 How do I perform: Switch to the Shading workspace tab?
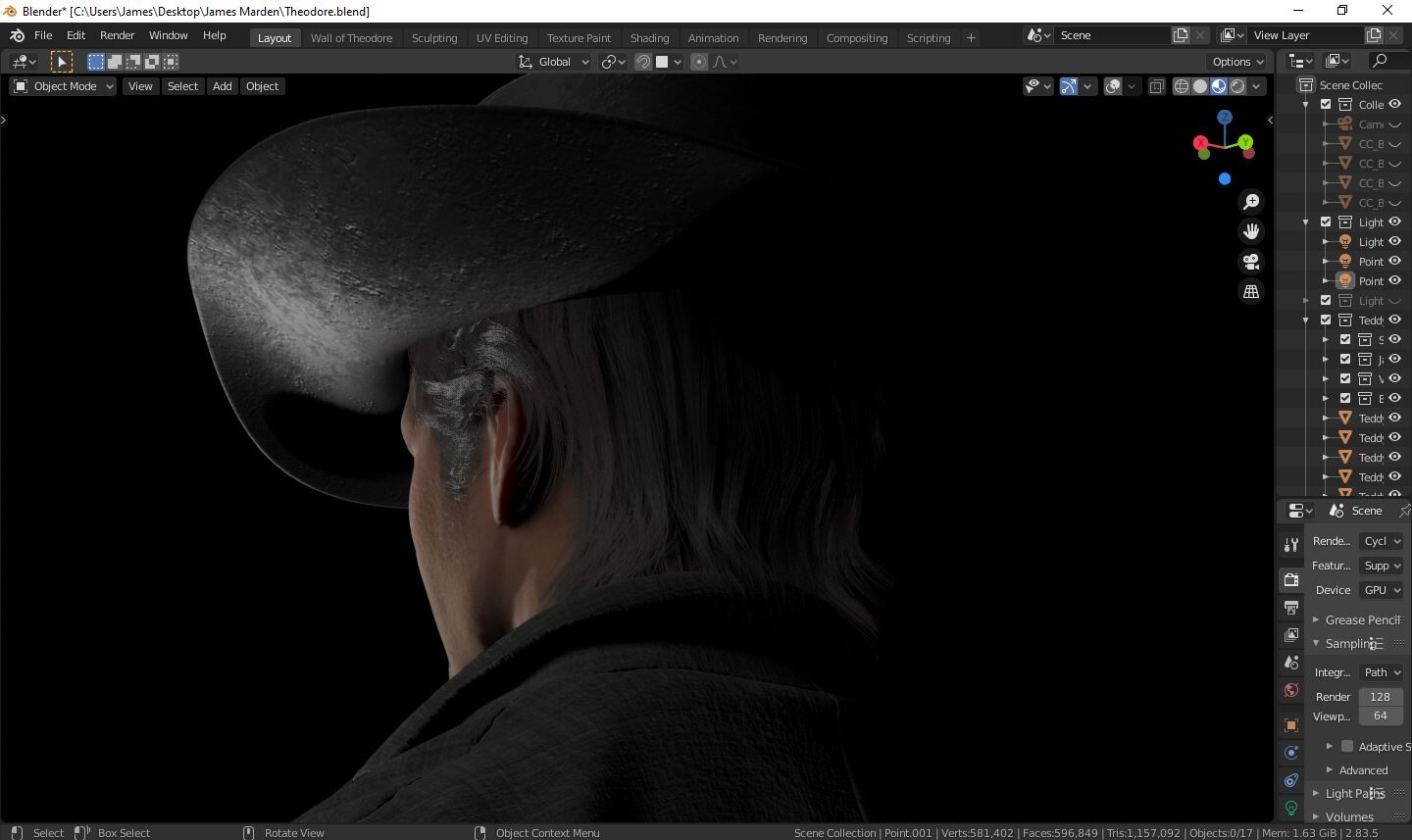coord(649,38)
